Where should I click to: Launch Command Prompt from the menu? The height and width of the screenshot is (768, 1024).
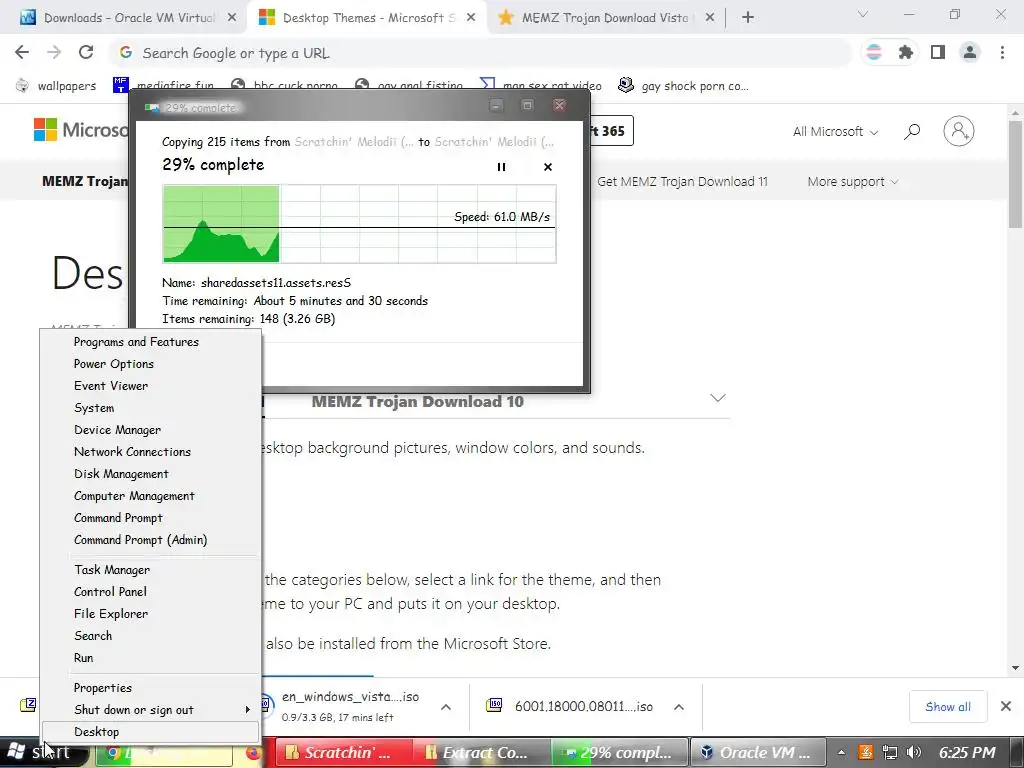coord(150,518)
